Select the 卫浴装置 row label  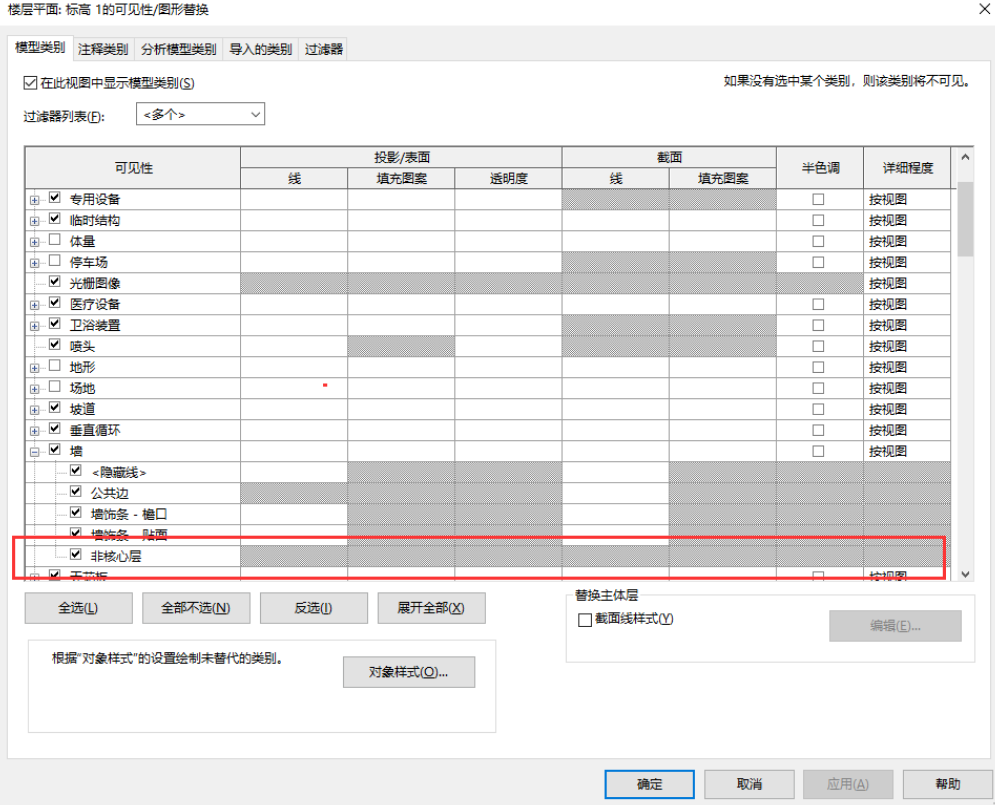(x=95, y=325)
